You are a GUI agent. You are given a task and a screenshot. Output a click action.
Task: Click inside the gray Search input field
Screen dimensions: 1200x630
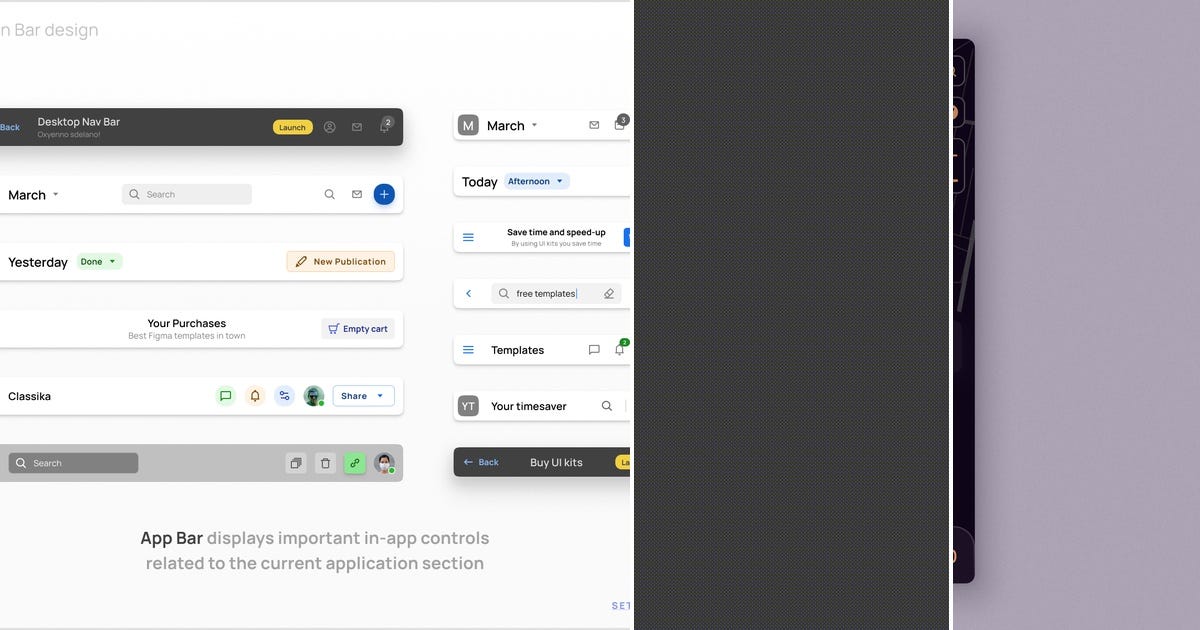coord(75,463)
